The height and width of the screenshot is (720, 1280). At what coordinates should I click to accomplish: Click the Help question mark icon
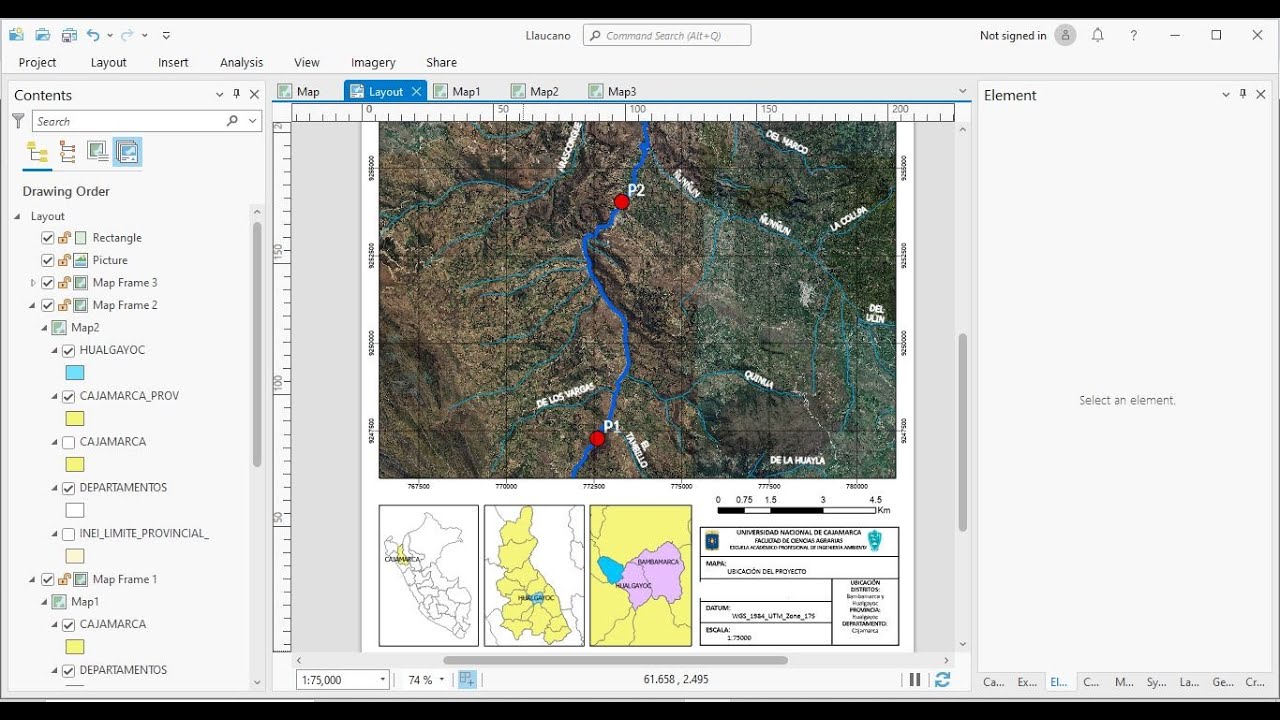click(x=1133, y=35)
